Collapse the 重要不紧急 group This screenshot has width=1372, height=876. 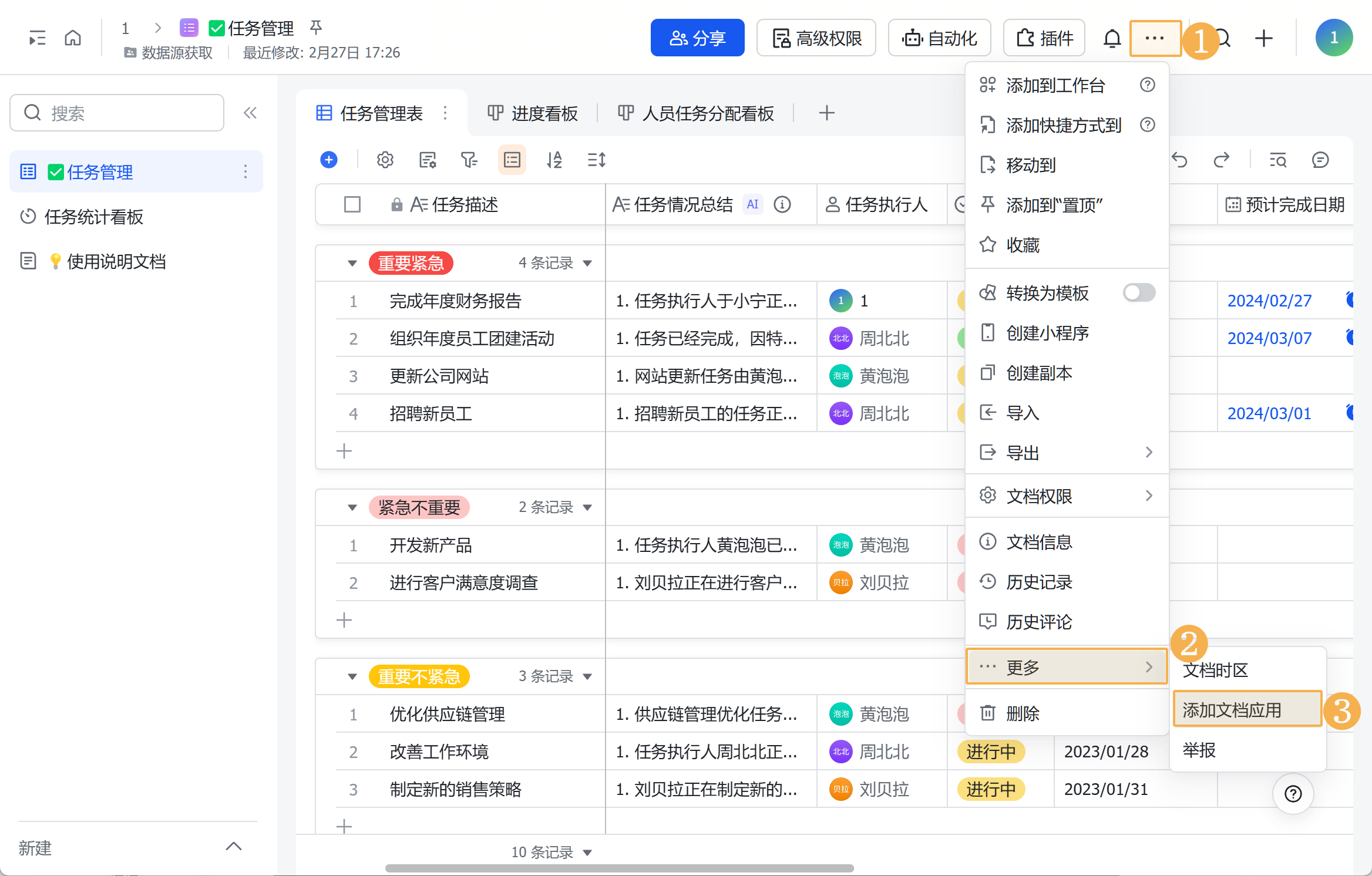[352, 676]
